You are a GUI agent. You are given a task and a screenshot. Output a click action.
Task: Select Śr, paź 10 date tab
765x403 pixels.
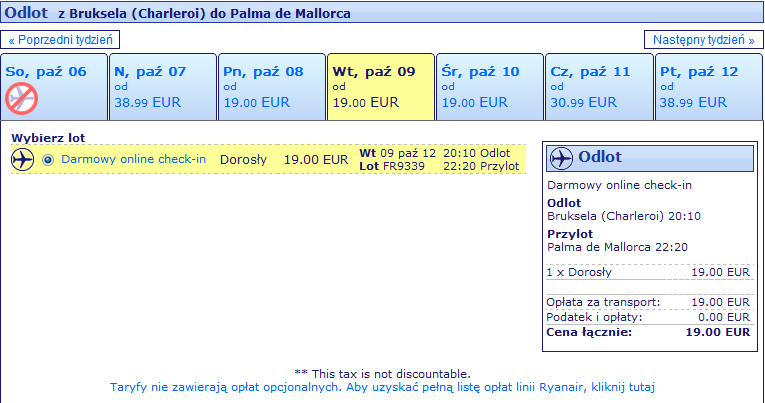coord(490,87)
